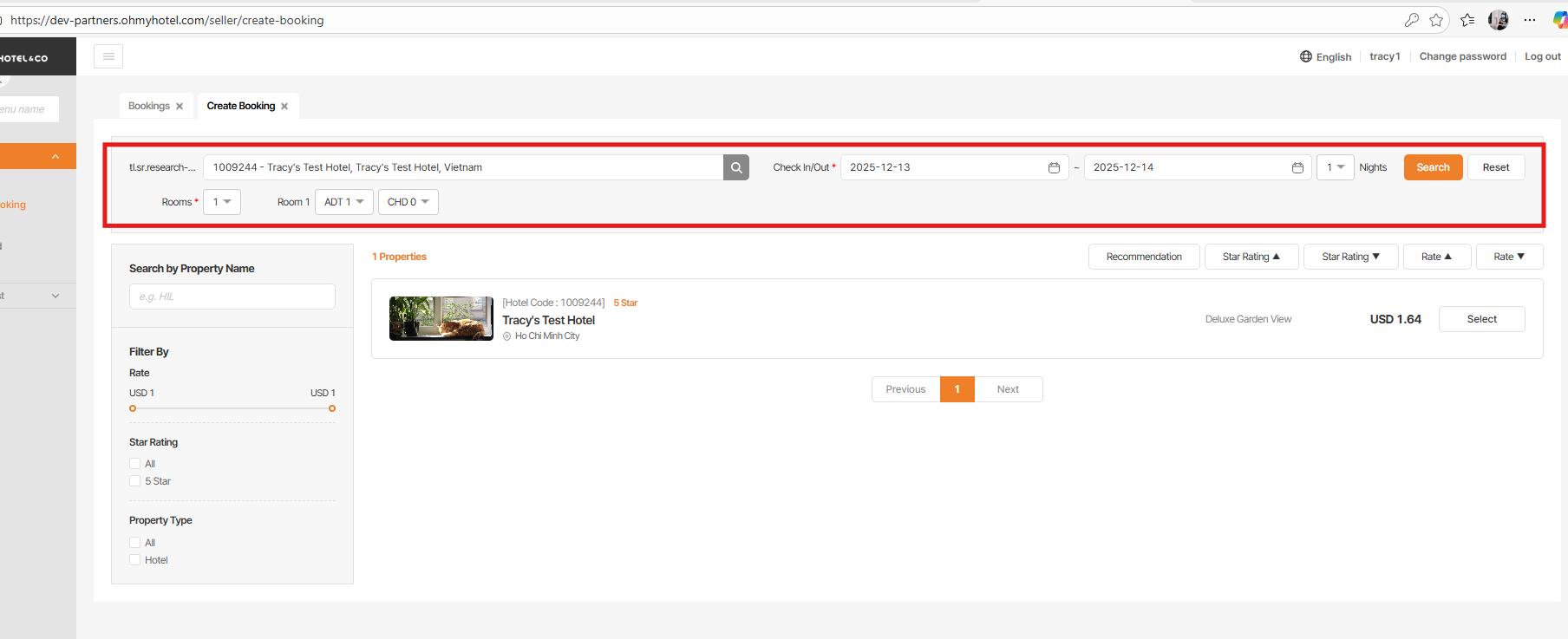Click the Rate slider minimum handle
The image size is (1568, 639).
(133, 408)
